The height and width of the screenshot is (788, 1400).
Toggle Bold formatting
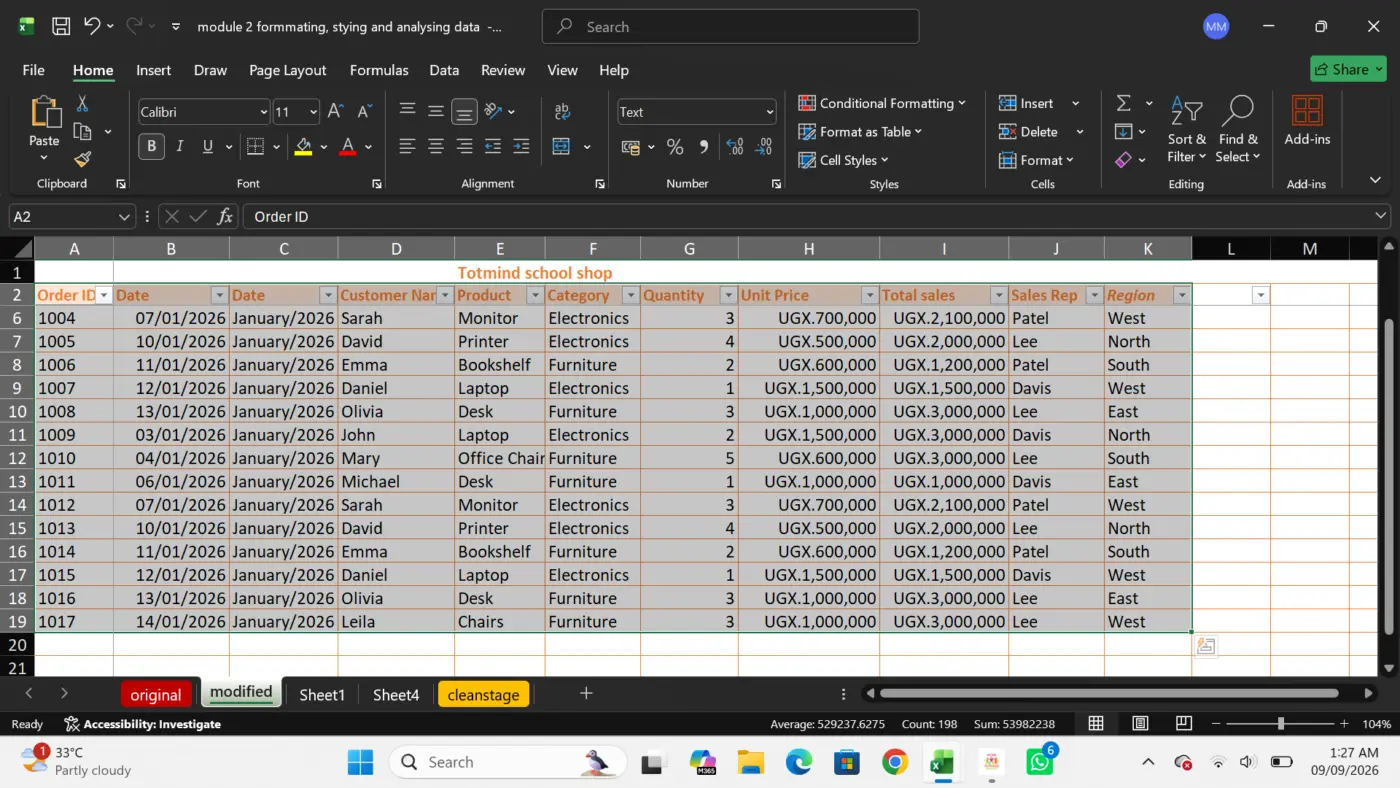[x=152, y=147]
